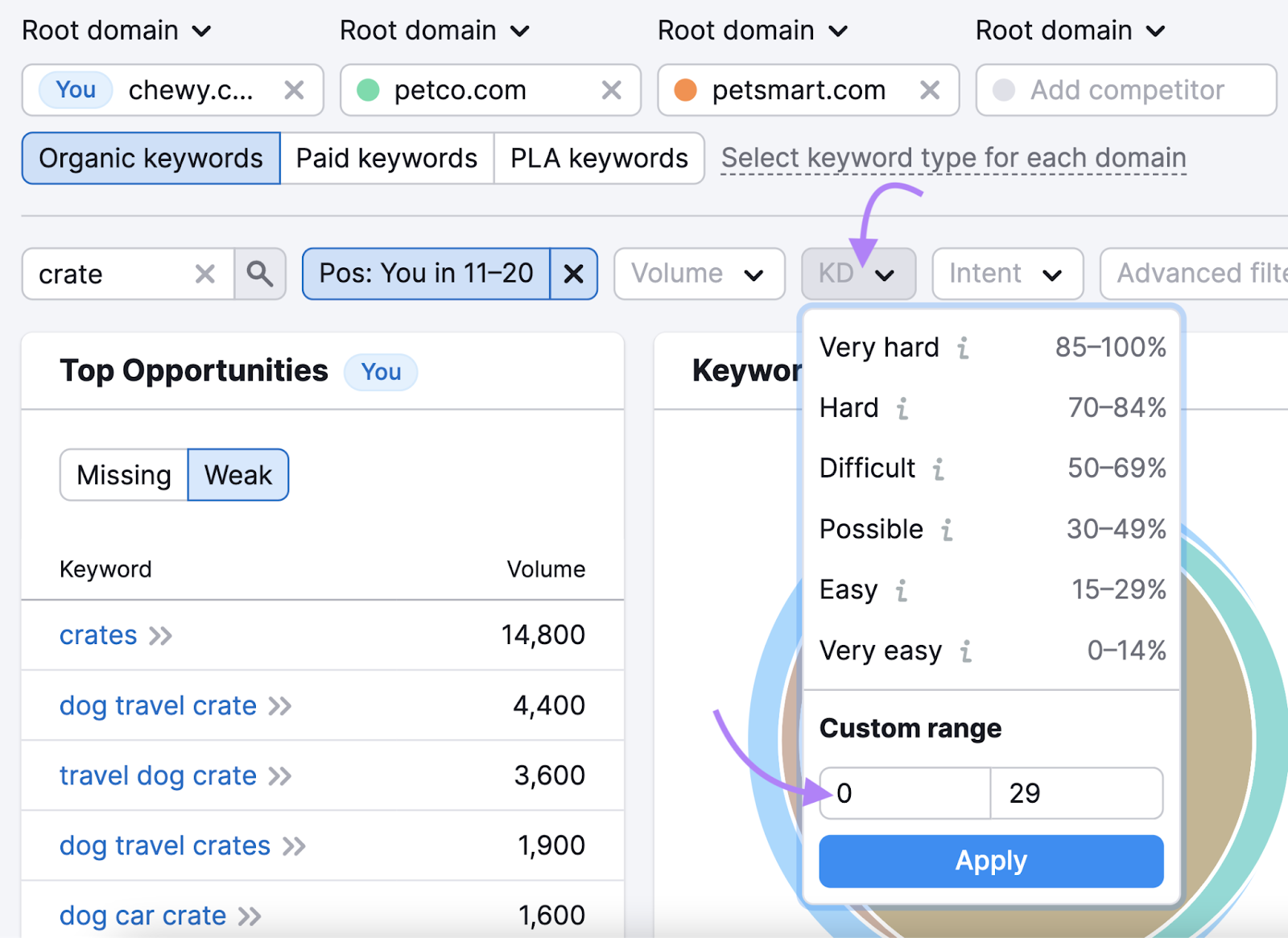Image resolution: width=1288 pixels, height=938 pixels.
Task: Open the Intent filter dropdown
Action: (x=1007, y=274)
